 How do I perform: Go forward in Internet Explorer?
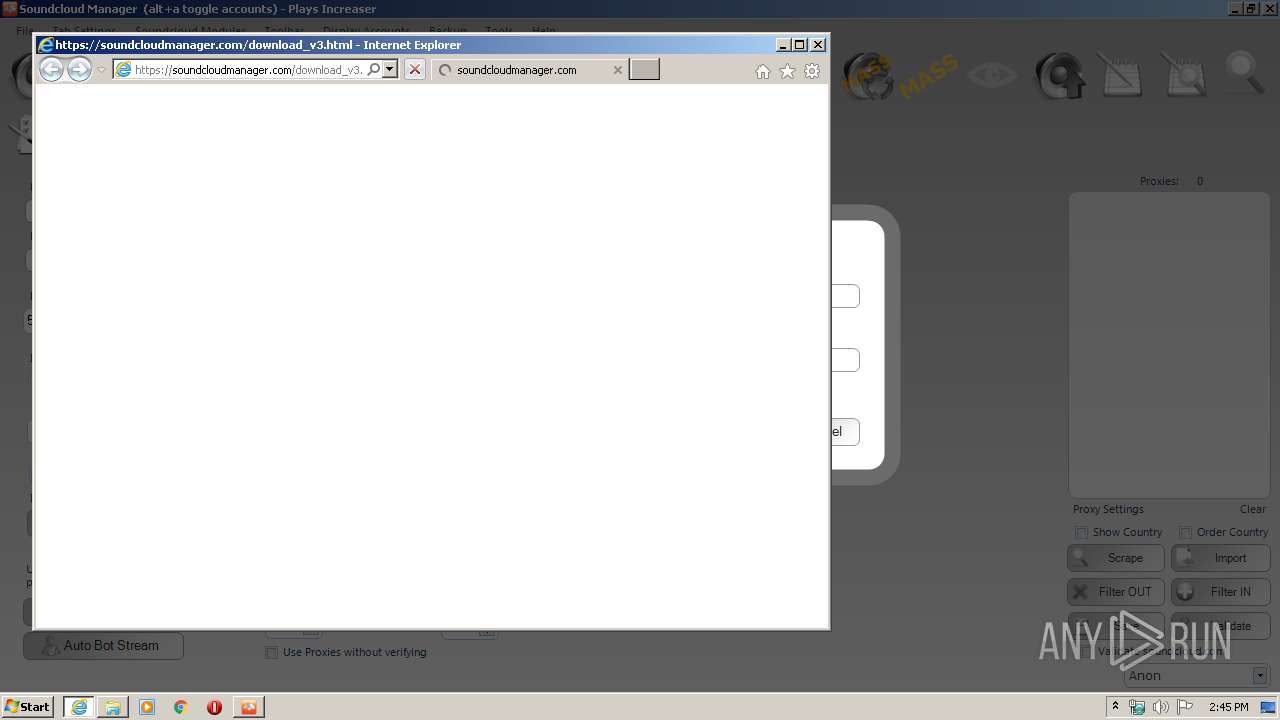pos(79,69)
